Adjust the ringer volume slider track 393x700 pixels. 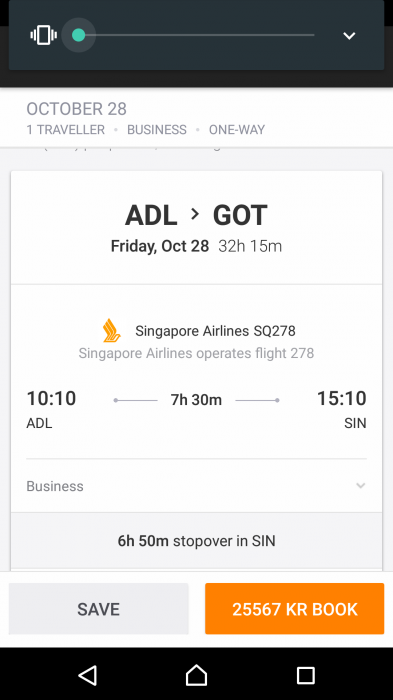196,35
